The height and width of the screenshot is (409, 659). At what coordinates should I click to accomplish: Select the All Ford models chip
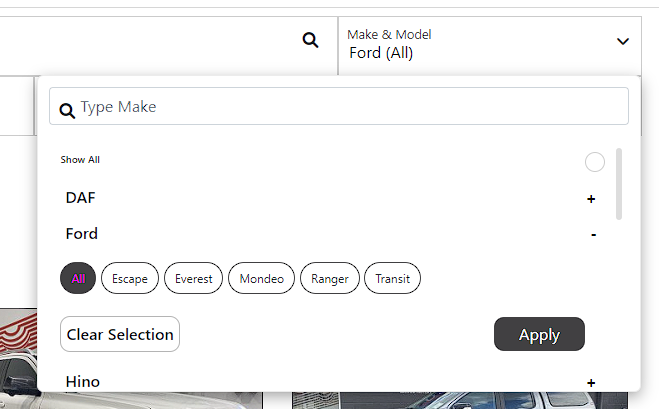[x=78, y=278]
